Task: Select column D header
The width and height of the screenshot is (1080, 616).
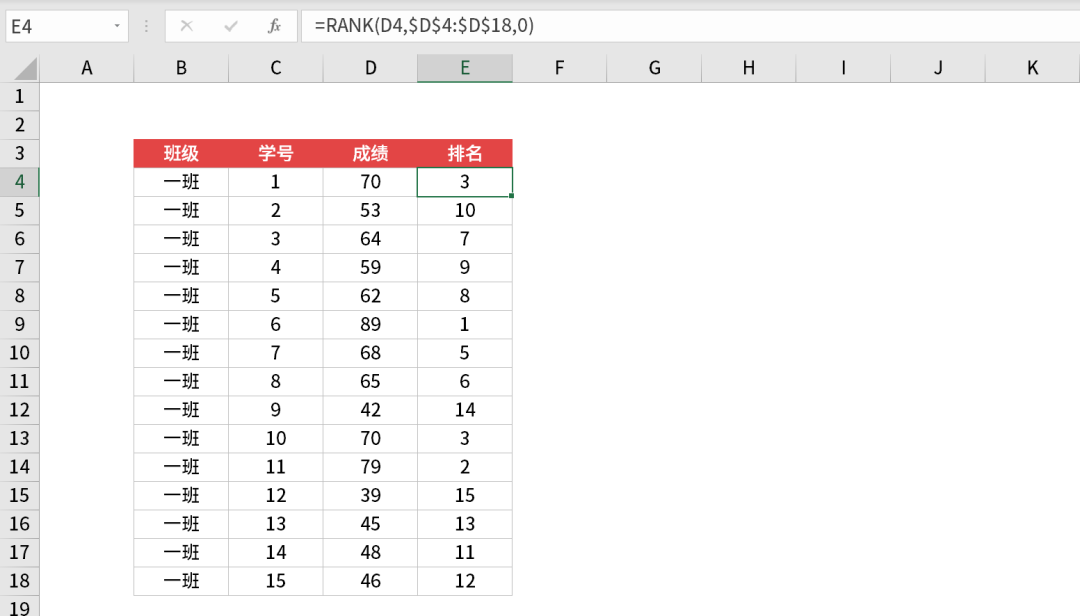Action: coord(370,68)
